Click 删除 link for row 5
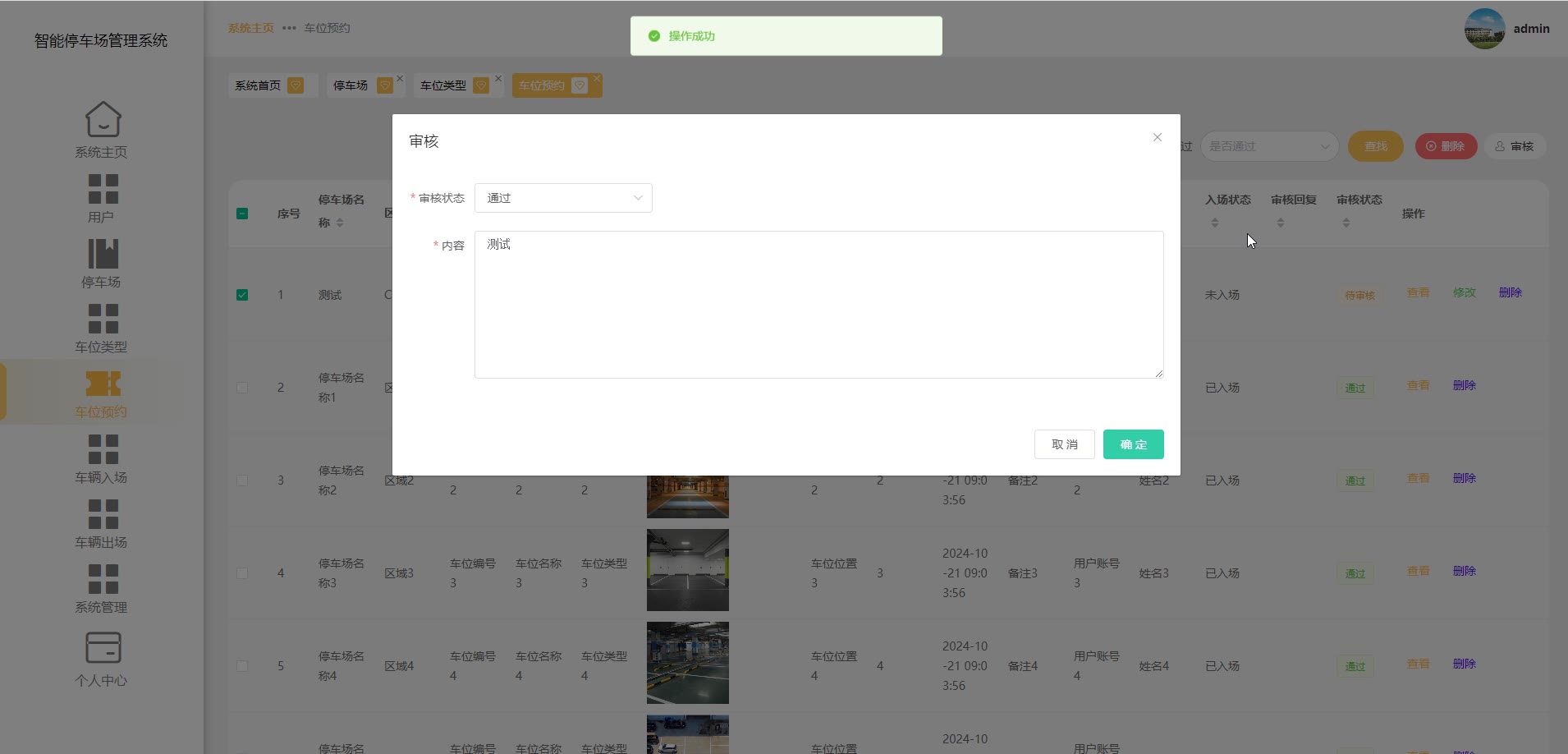 point(1465,664)
